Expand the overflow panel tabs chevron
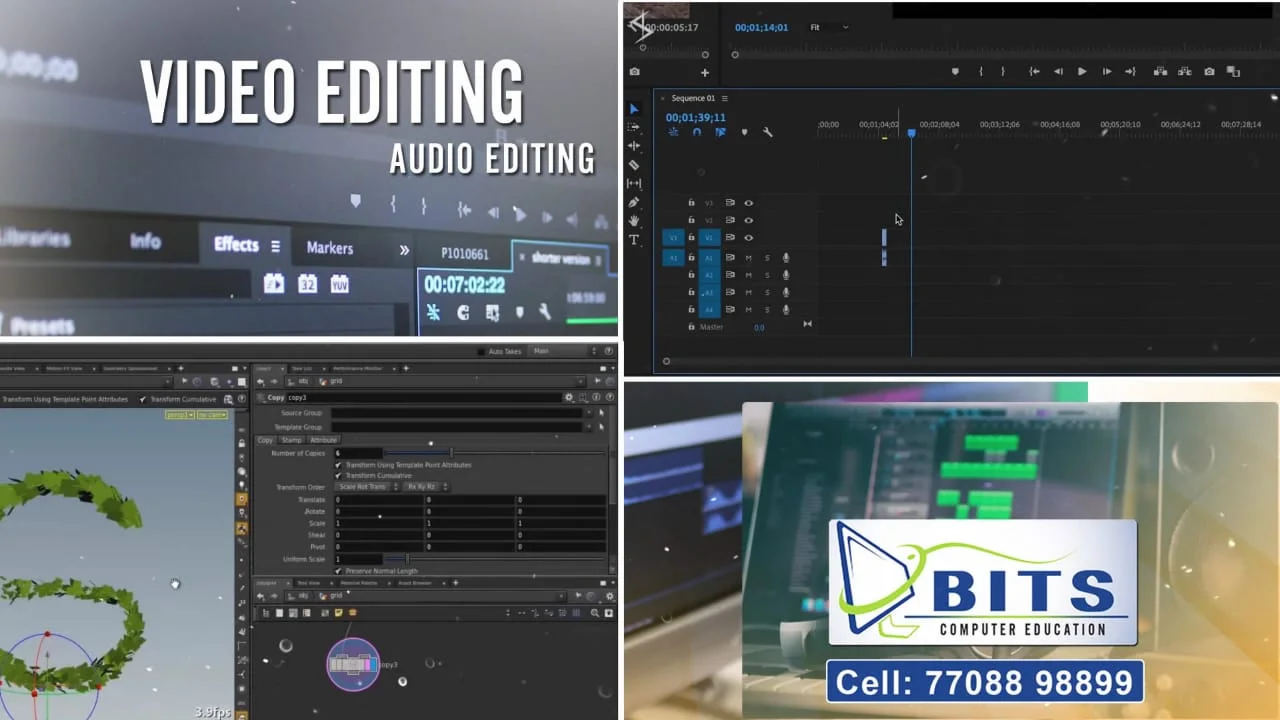 [404, 250]
